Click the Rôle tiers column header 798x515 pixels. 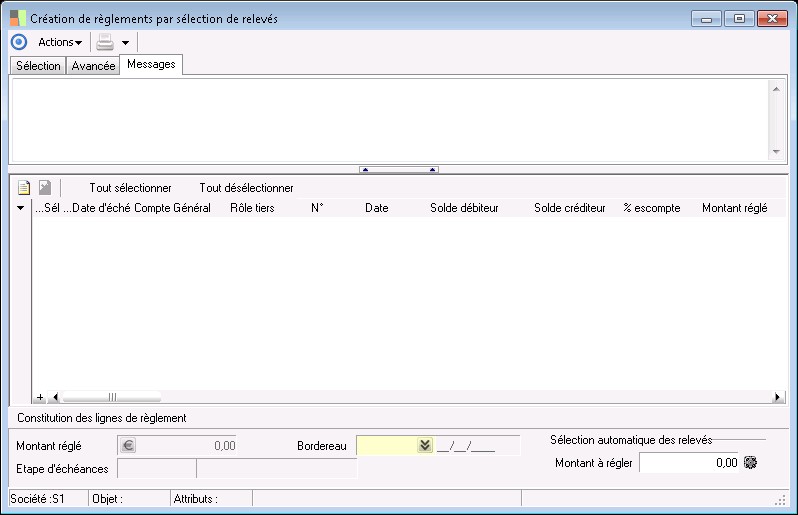(252, 208)
